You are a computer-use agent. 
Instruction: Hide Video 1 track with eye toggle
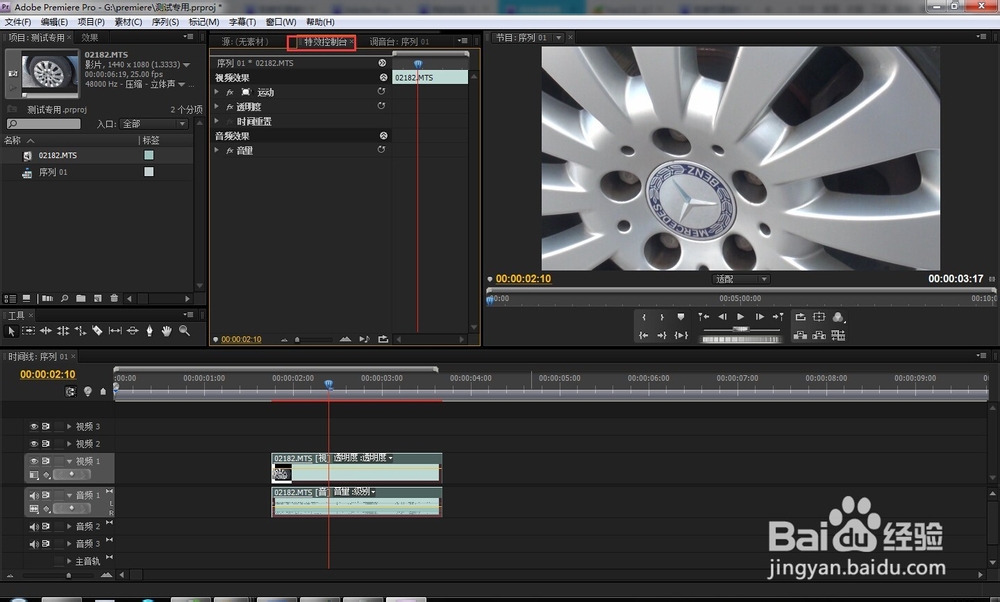click(x=34, y=460)
